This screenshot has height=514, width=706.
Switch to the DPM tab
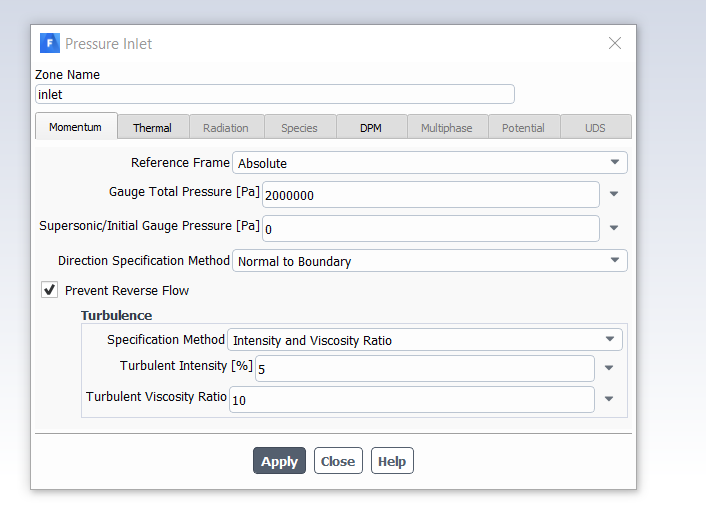371,127
